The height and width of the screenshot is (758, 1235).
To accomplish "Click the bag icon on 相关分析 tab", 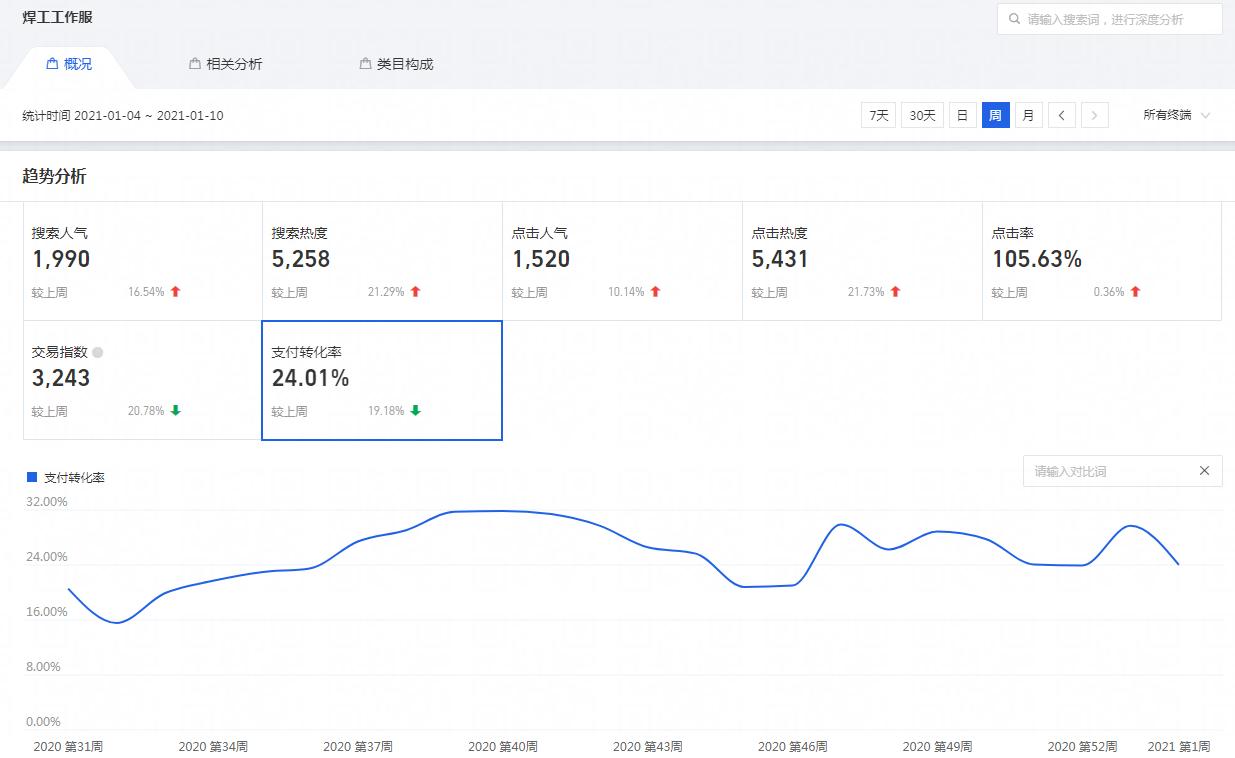I will pyautogui.click(x=195, y=64).
